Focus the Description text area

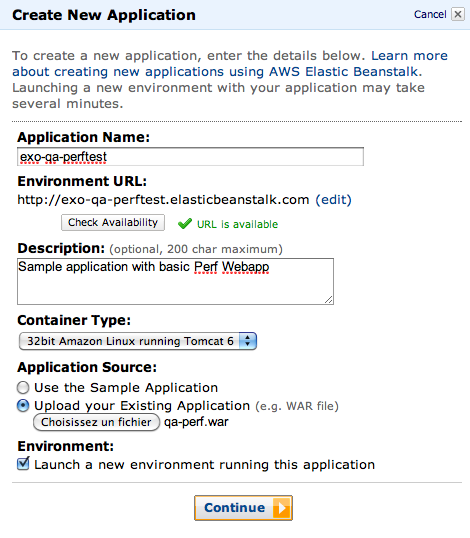coord(175,281)
